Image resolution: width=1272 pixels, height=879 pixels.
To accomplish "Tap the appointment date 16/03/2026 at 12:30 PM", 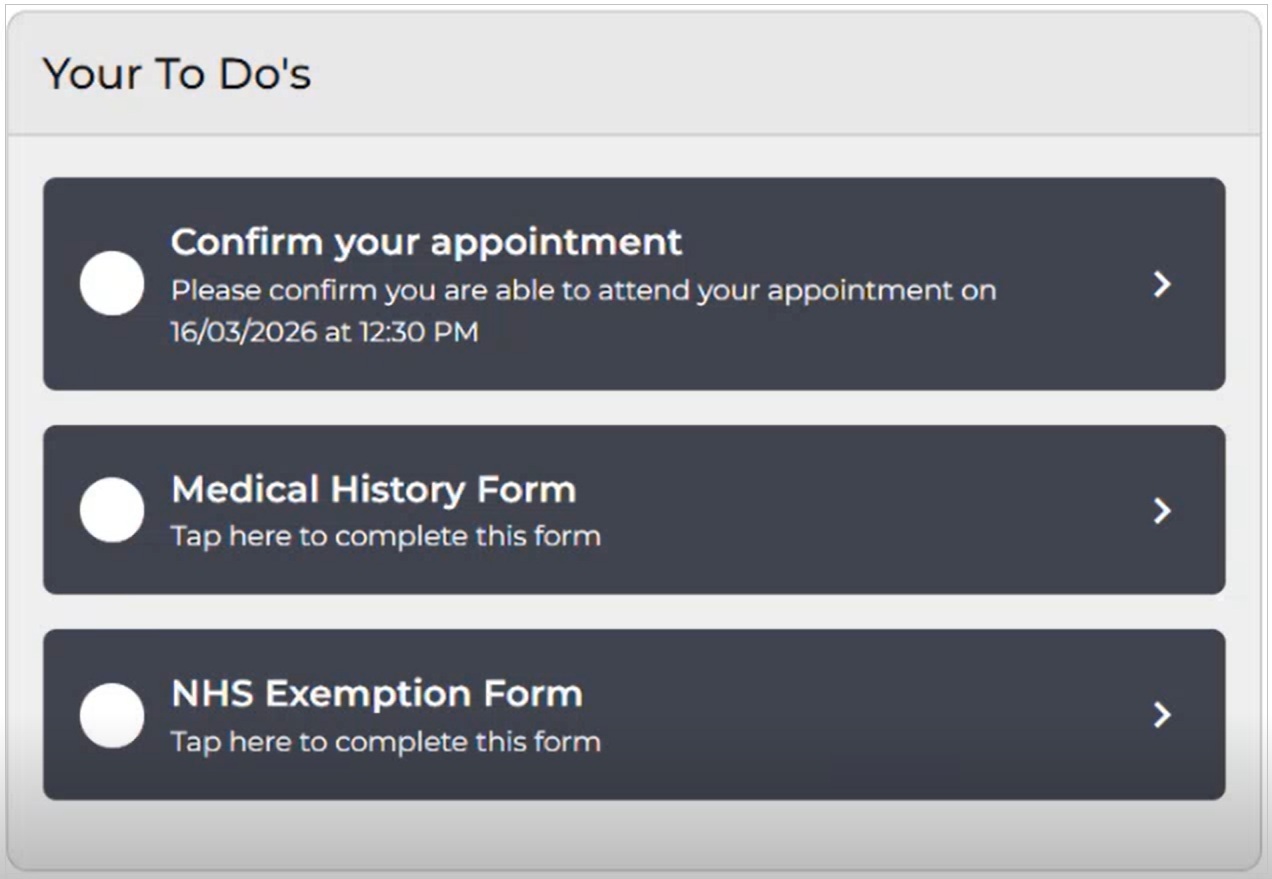I will (x=324, y=332).
